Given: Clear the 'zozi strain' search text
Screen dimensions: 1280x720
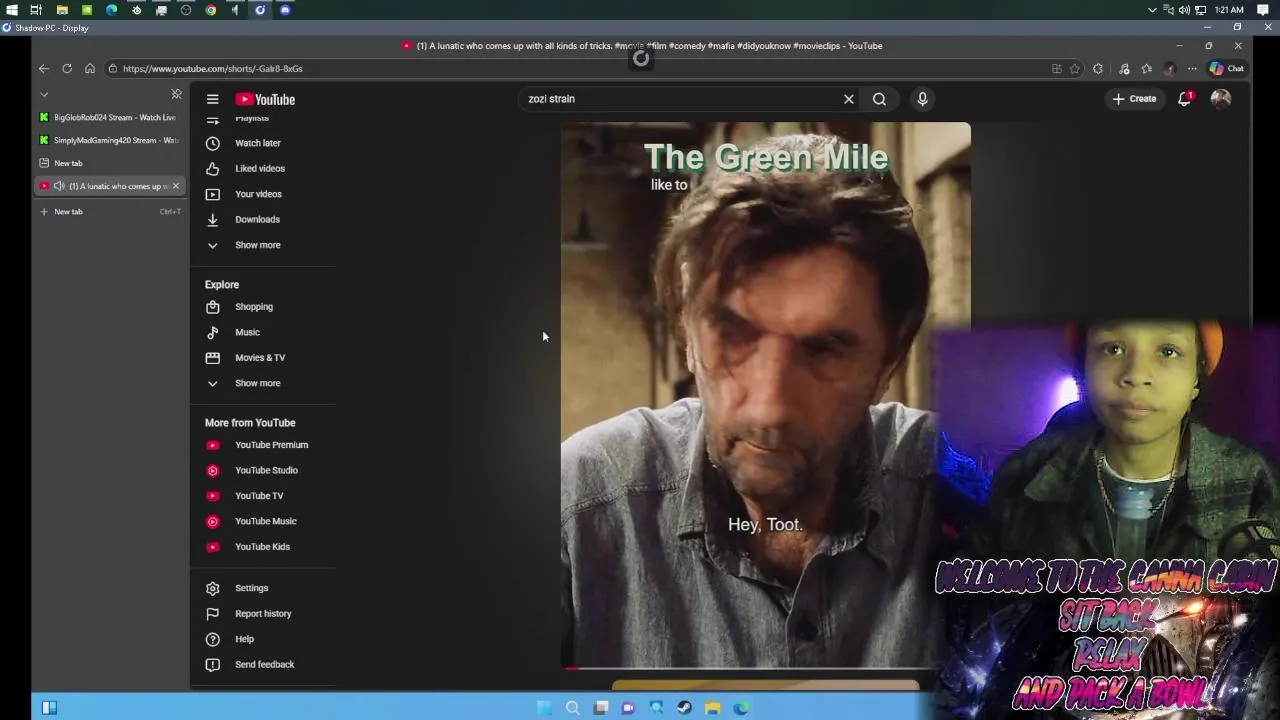Looking at the screenshot, I should 848,99.
